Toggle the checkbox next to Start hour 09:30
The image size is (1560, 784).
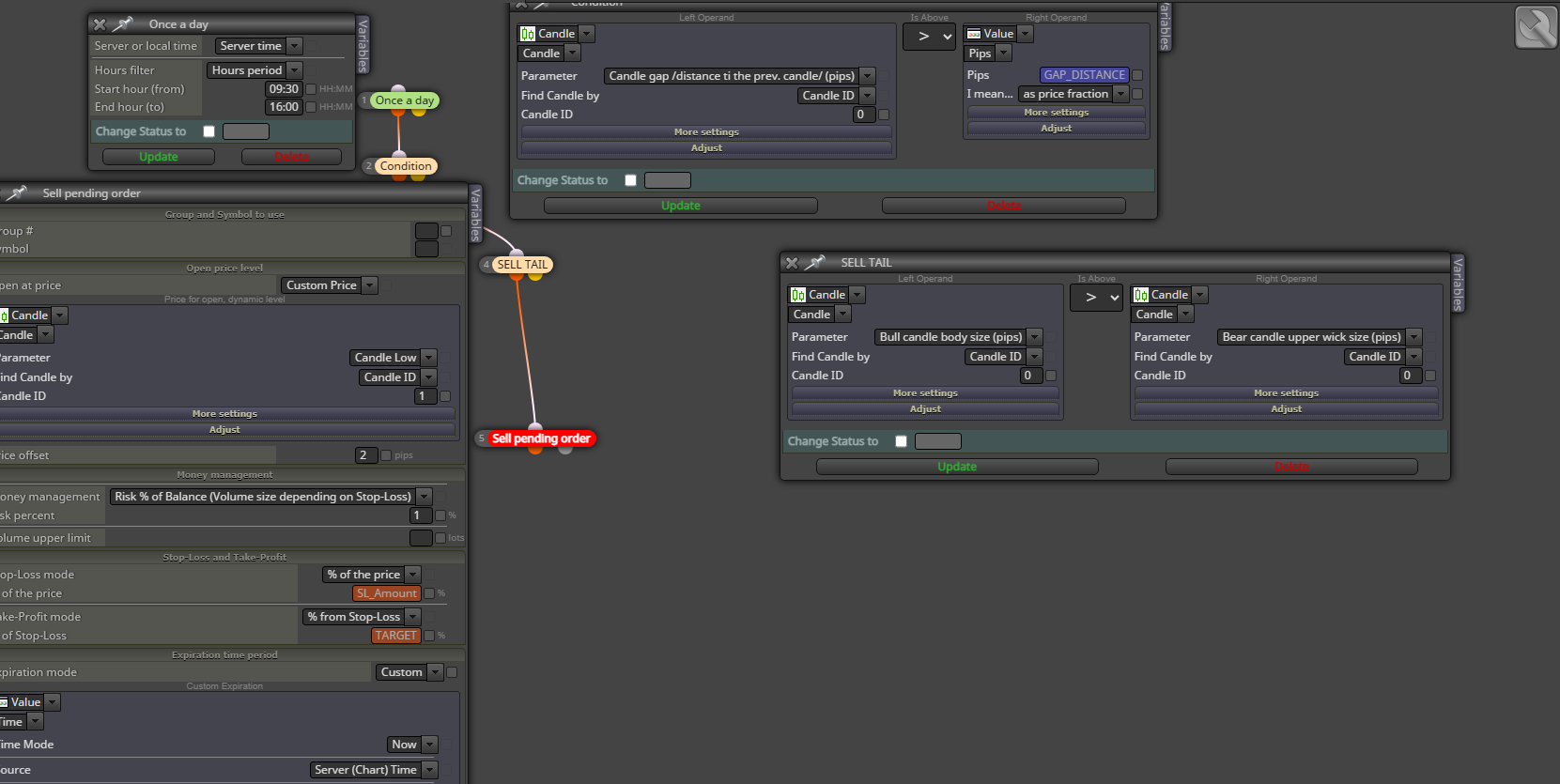tap(311, 89)
